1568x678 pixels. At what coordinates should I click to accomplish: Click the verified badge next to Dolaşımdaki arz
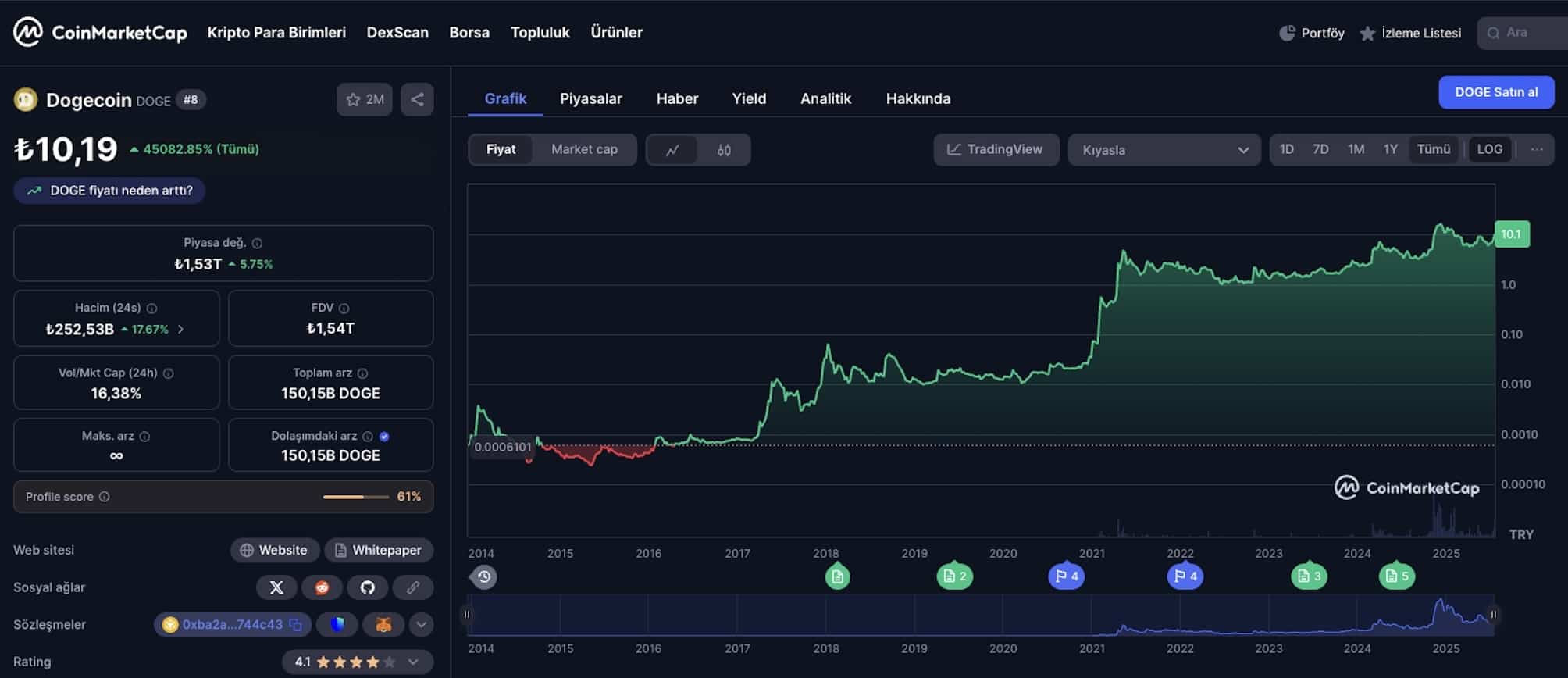(x=384, y=437)
